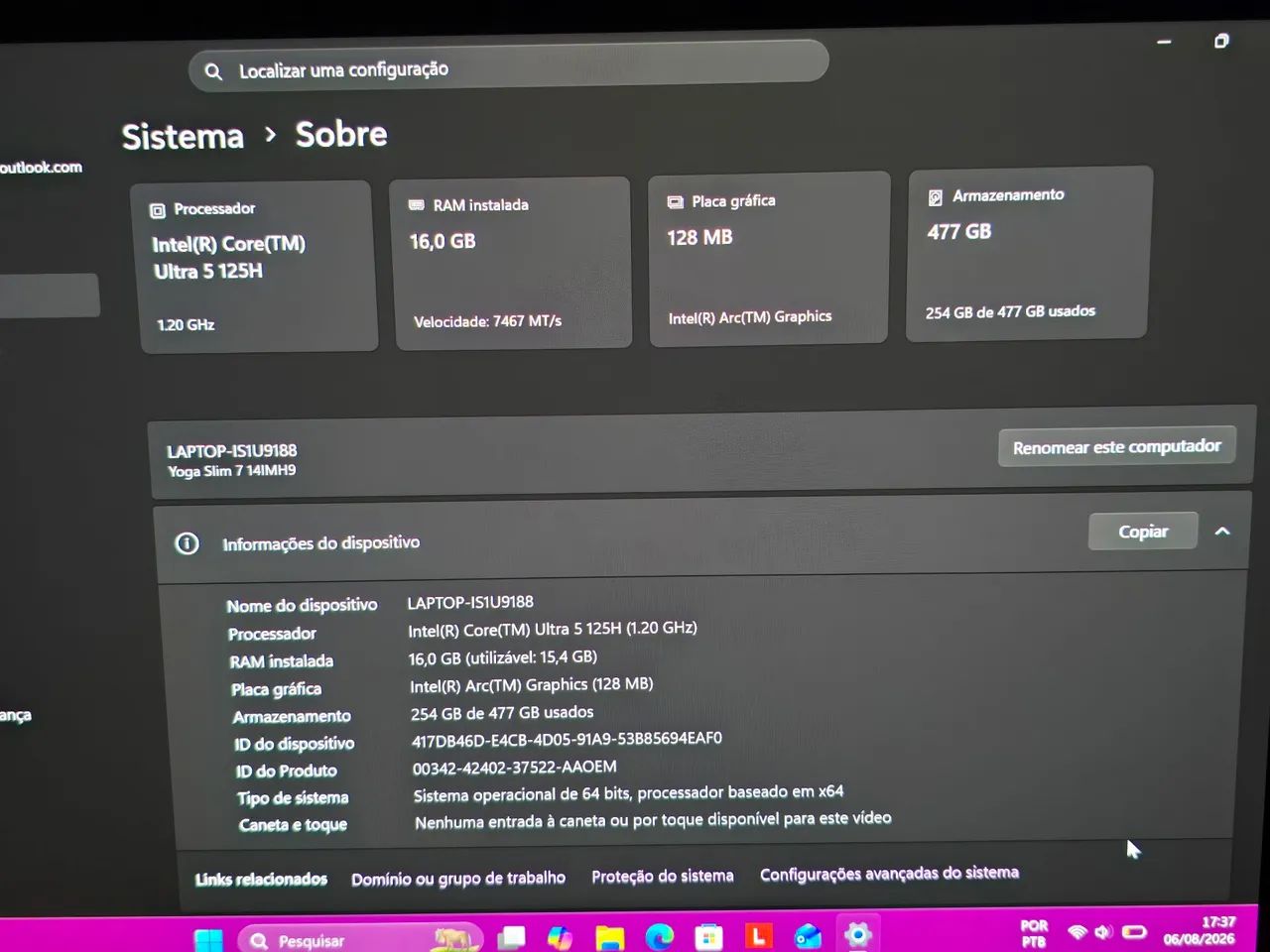Click the 'Caneta e toque' row label
The image size is (1270, 952).
[x=293, y=824]
